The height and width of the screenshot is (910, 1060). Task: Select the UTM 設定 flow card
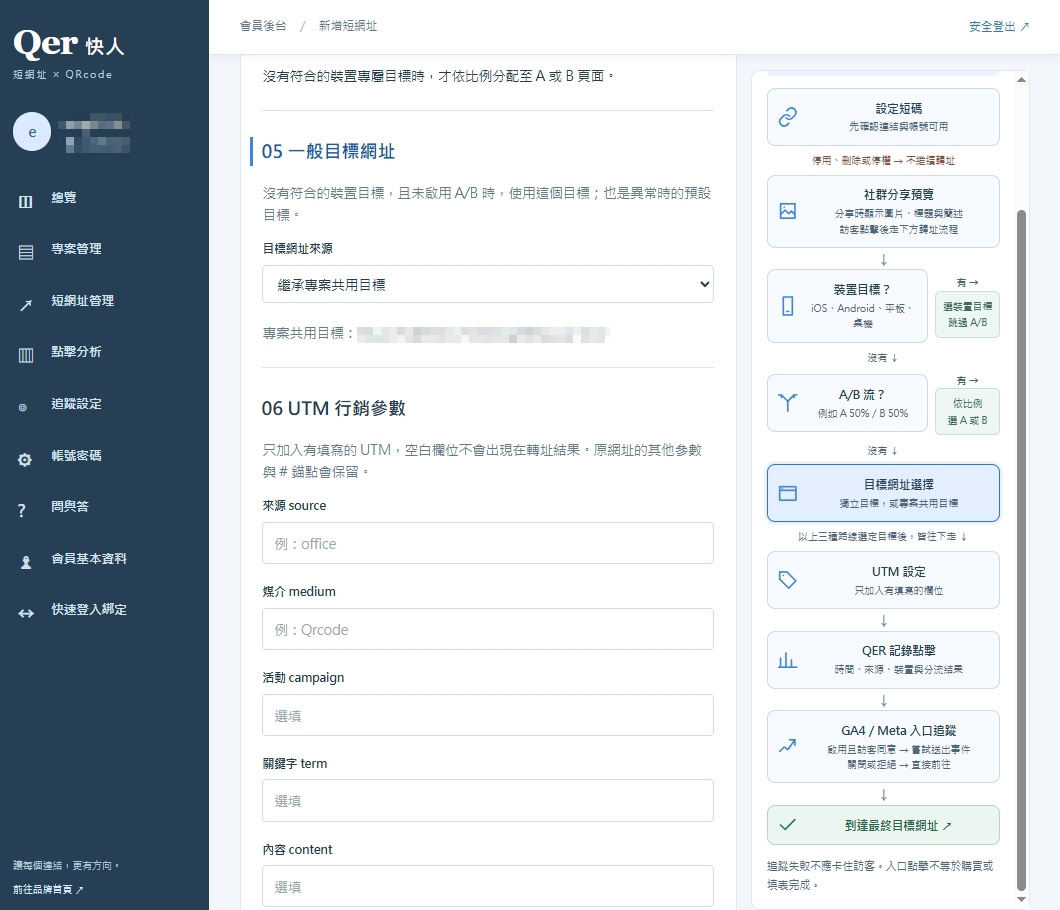click(x=883, y=580)
